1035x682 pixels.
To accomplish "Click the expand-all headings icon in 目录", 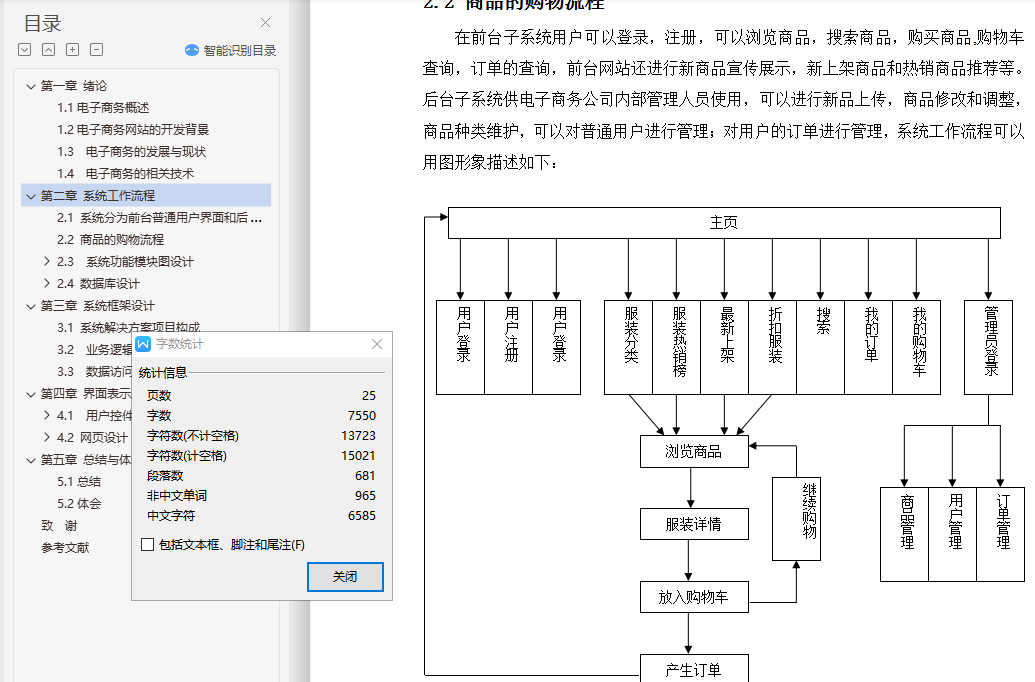I will tap(24, 50).
